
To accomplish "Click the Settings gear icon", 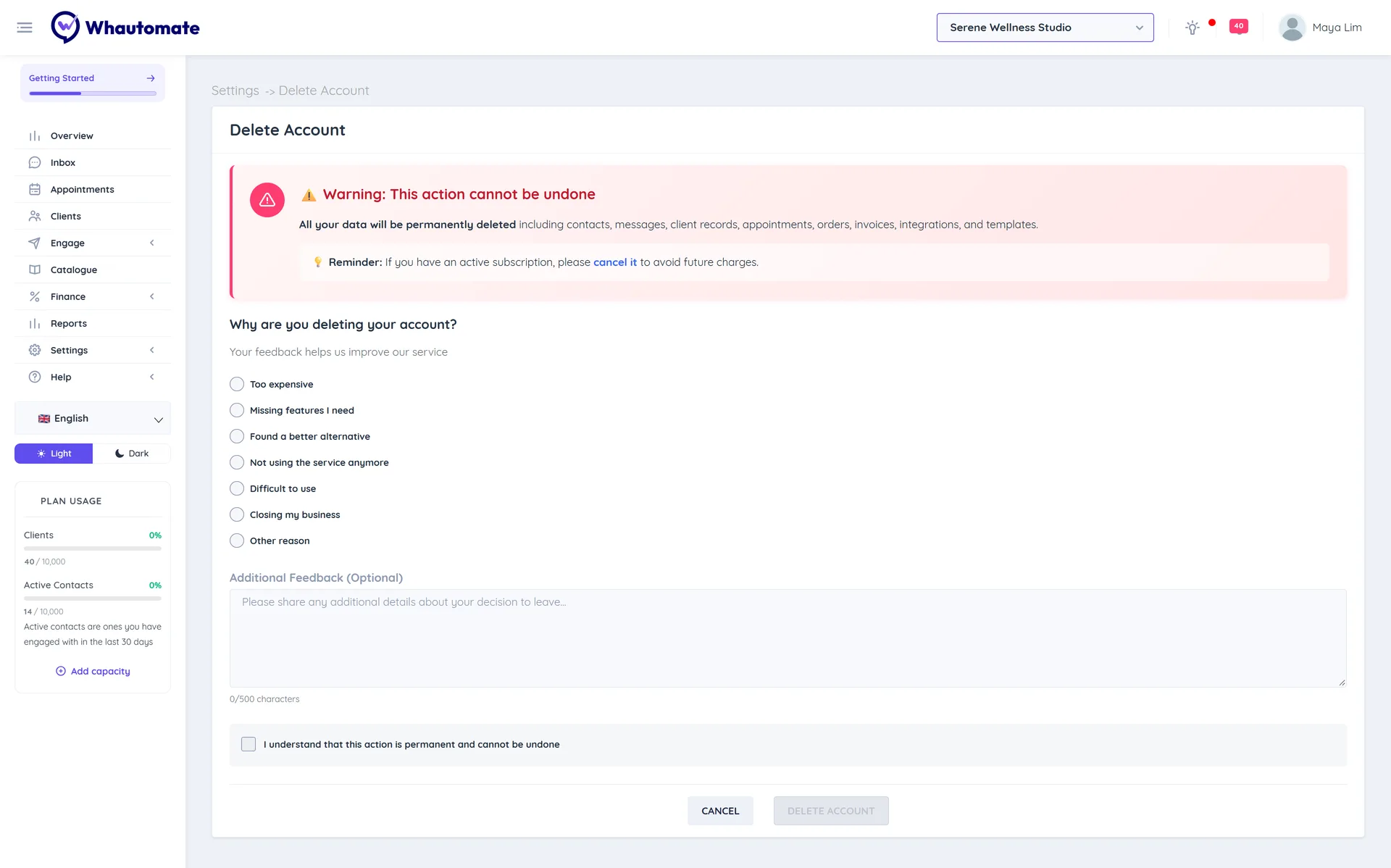I will (35, 351).
